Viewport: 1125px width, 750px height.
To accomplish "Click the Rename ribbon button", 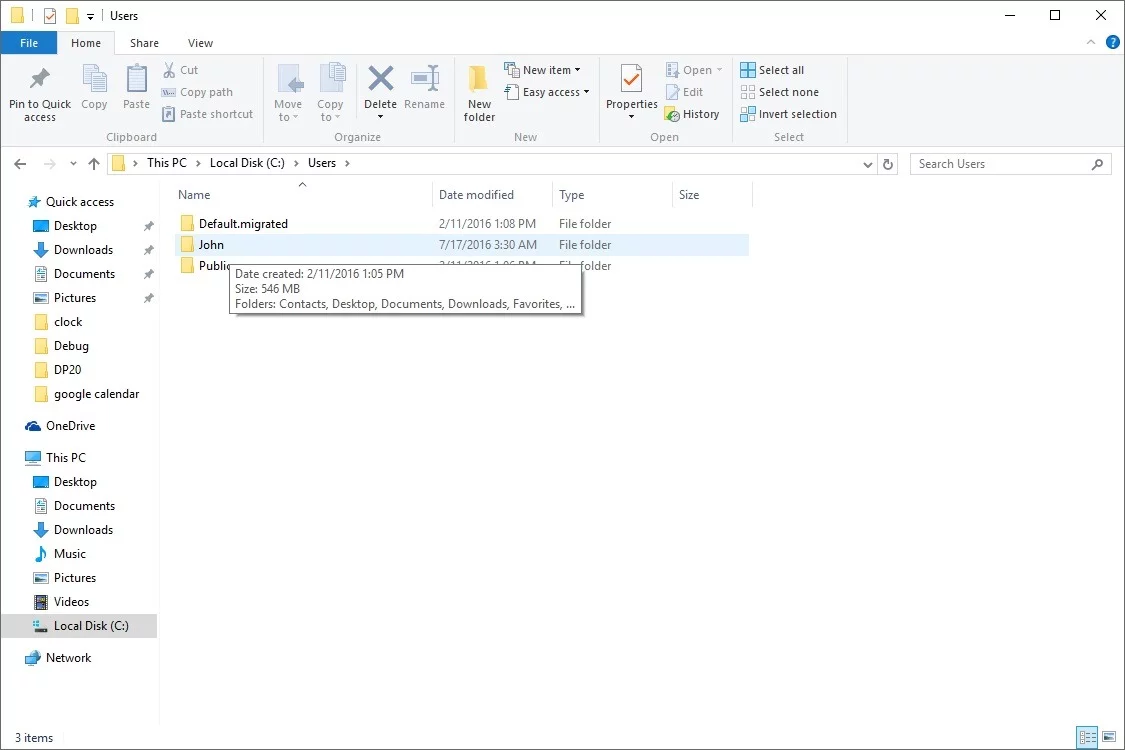I will point(424,88).
